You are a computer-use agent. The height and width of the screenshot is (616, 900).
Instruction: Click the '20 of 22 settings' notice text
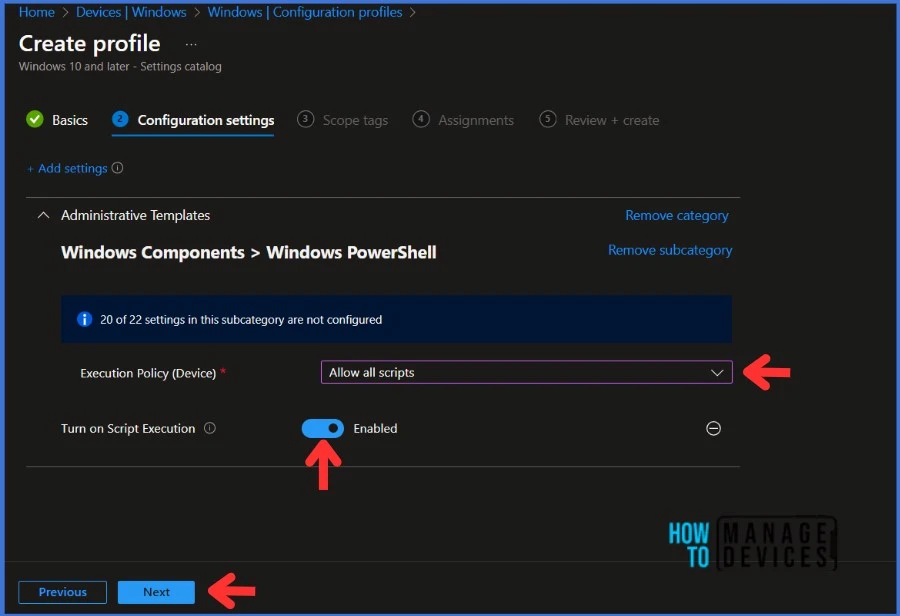tap(240, 319)
